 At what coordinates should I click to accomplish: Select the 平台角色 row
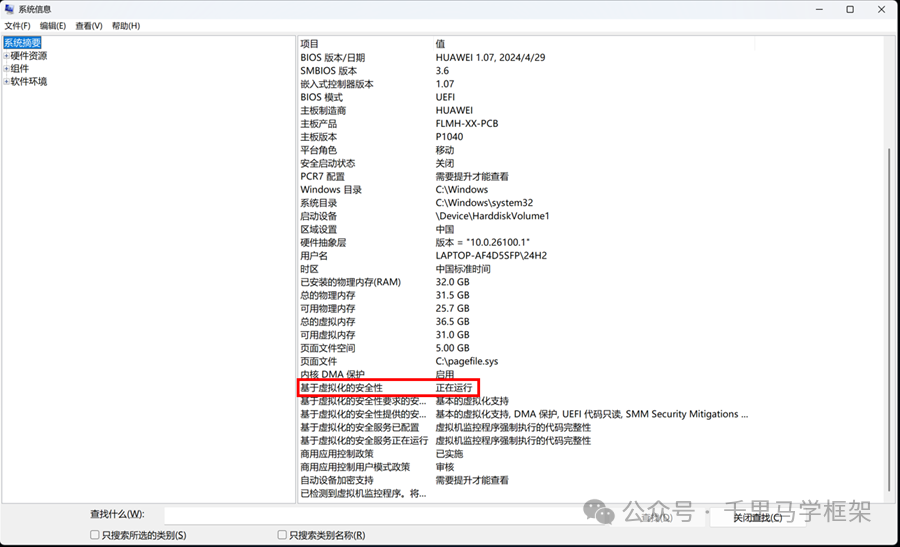click(526, 150)
